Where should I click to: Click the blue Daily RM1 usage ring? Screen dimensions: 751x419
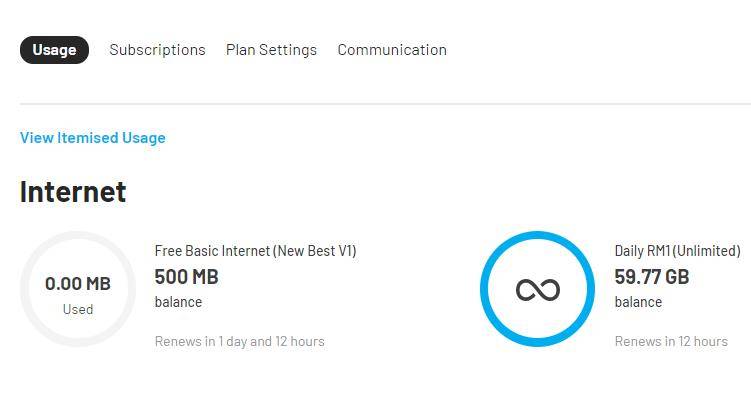[537, 289]
